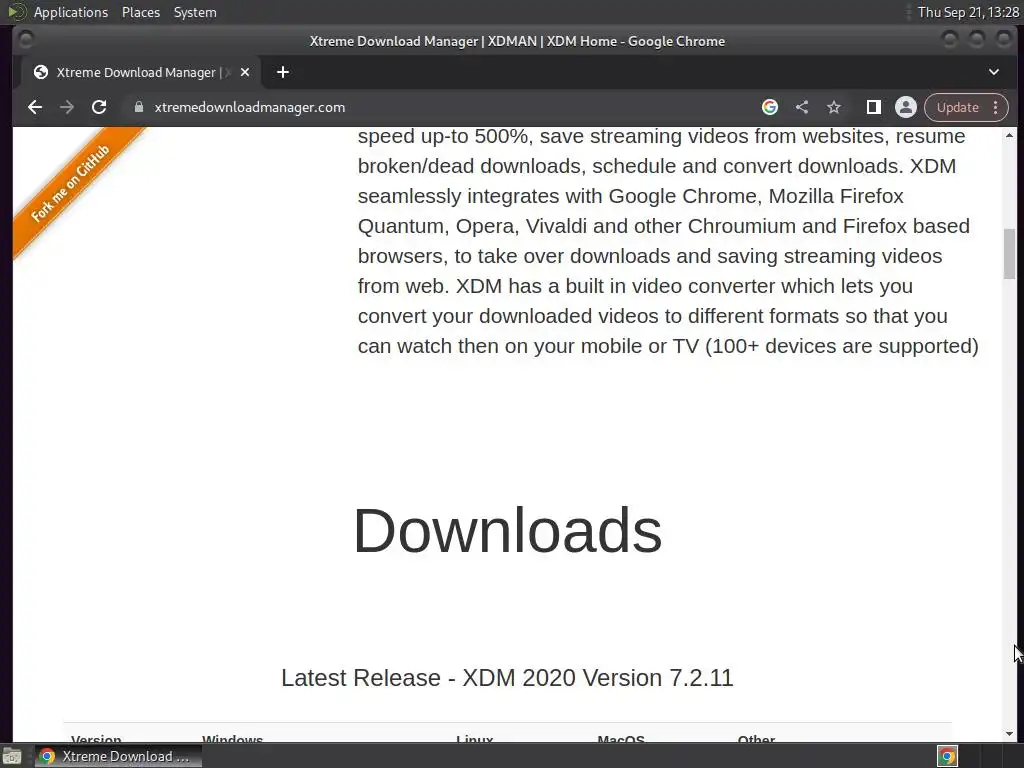Click the page scrollbar thumb
Viewport: 1024px width, 768px height.
pos(1010,253)
